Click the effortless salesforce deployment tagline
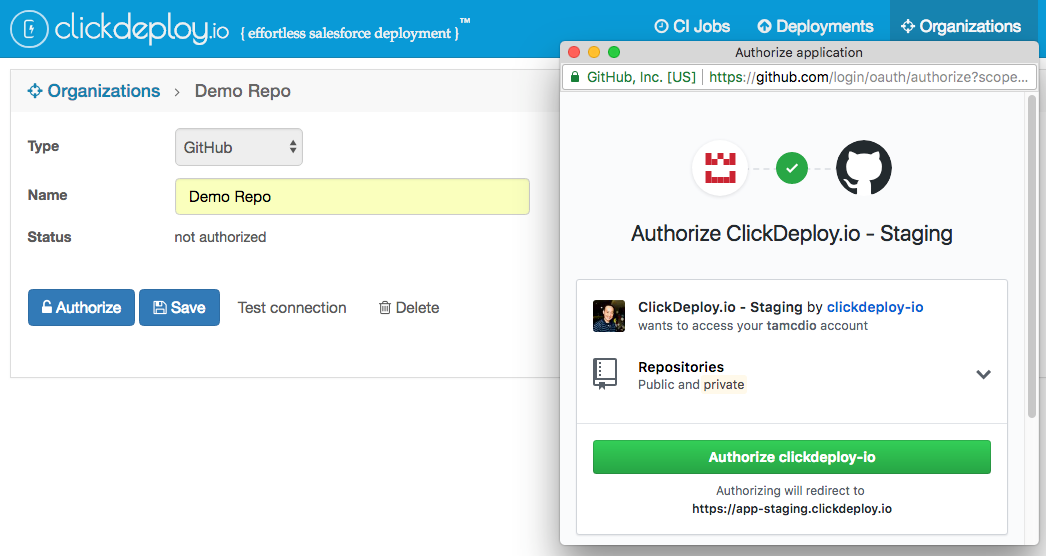This screenshot has width=1046, height=556. click(x=350, y=33)
